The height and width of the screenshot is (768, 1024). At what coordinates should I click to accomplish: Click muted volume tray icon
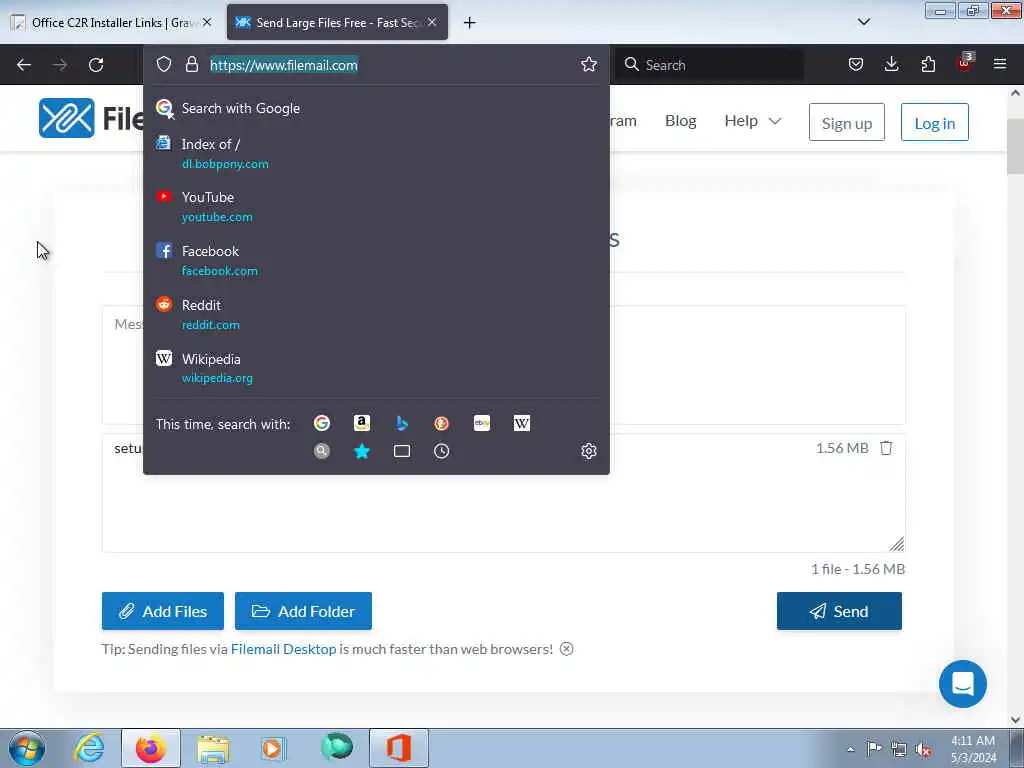[x=923, y=750]
